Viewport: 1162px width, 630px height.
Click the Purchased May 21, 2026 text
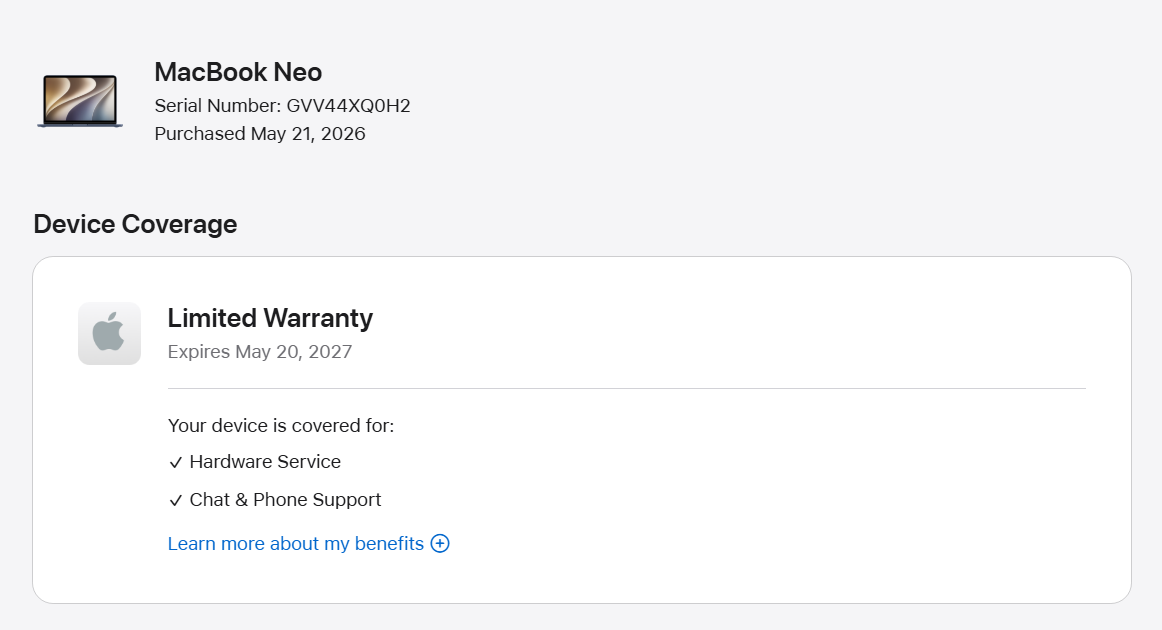260,133
